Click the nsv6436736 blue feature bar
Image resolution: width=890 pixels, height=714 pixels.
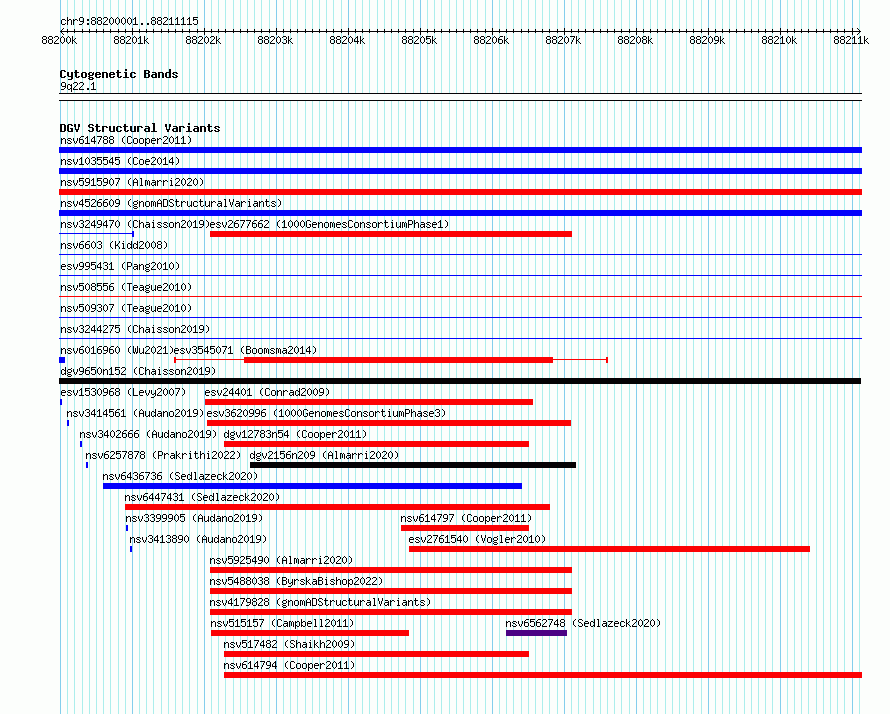click(x=312, y=486)
